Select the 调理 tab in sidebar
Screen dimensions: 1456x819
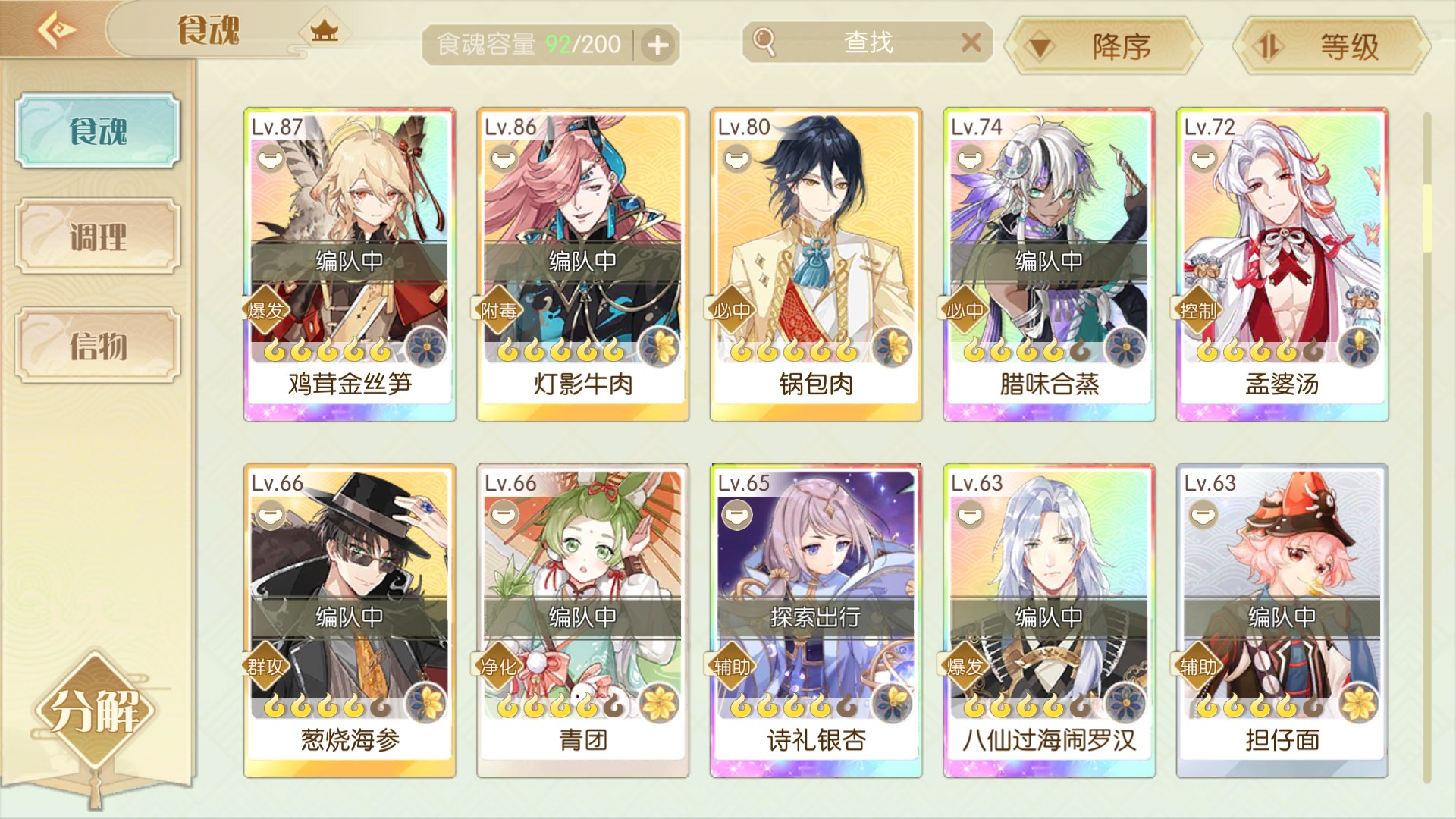98,237
